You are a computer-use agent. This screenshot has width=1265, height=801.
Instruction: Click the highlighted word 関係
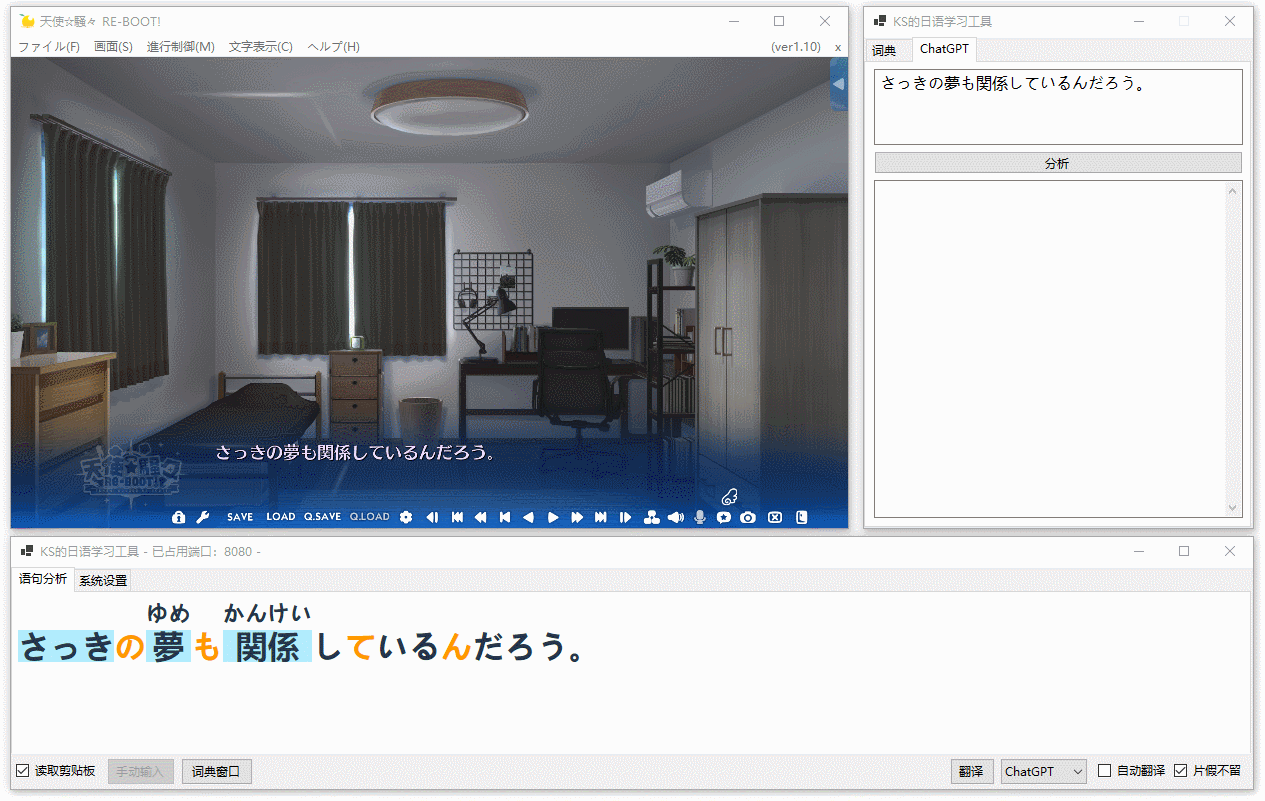[x=268, y=647]
